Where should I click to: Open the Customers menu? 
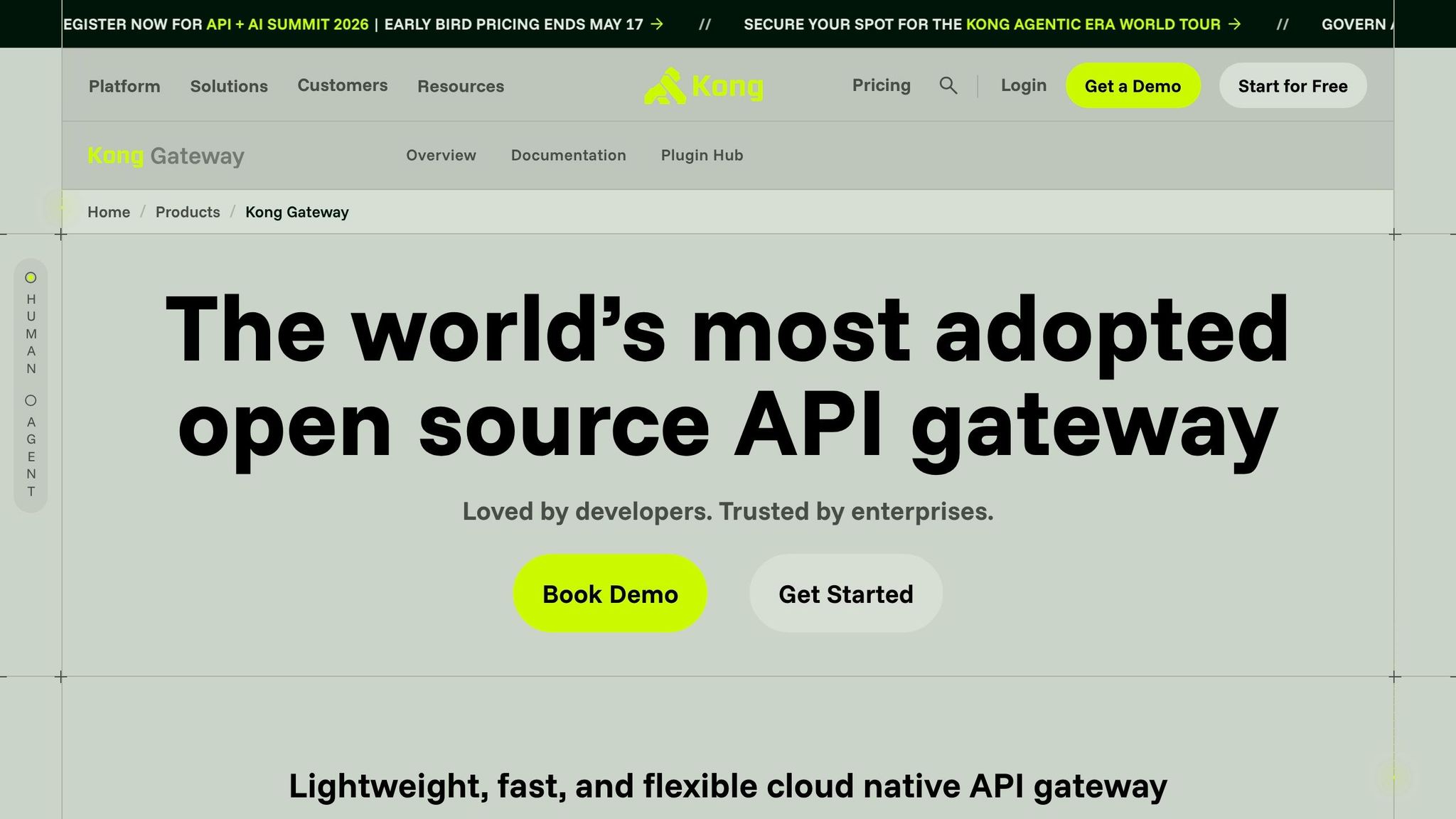343,85
